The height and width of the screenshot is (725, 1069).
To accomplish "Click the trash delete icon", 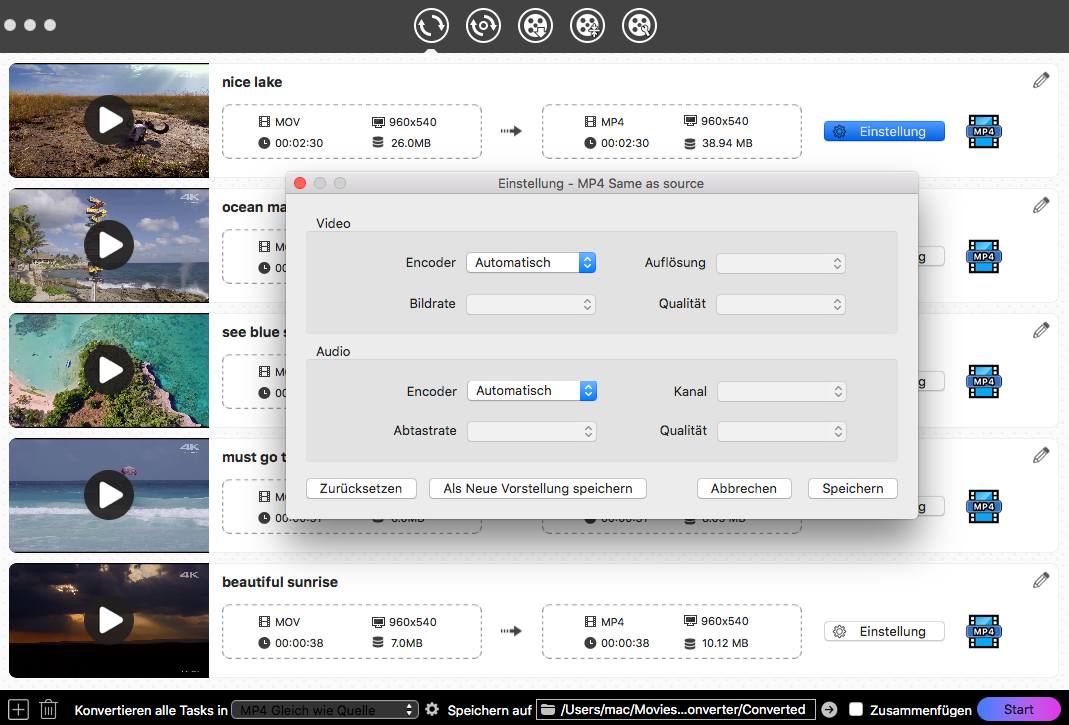I will pyautogui.click(x=48, y=709).
